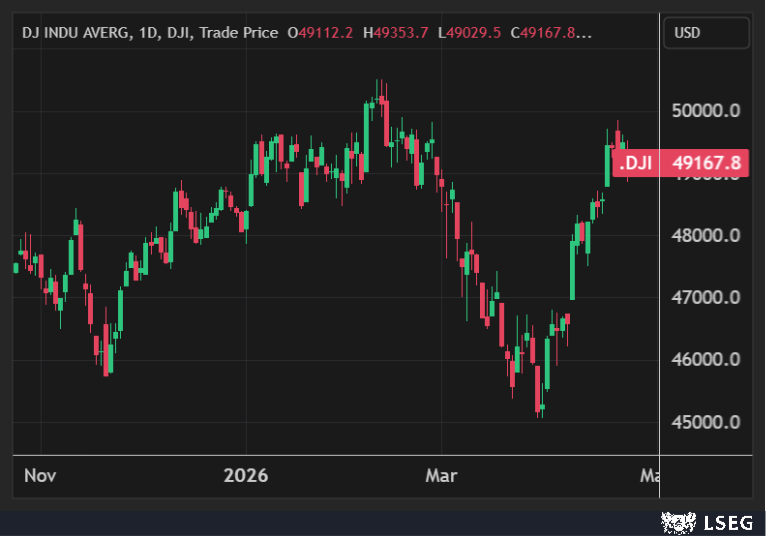This screenshot has height=536, width=766.
Task: Click the tall green candle crossing 47000
Action: pos(573,270)
